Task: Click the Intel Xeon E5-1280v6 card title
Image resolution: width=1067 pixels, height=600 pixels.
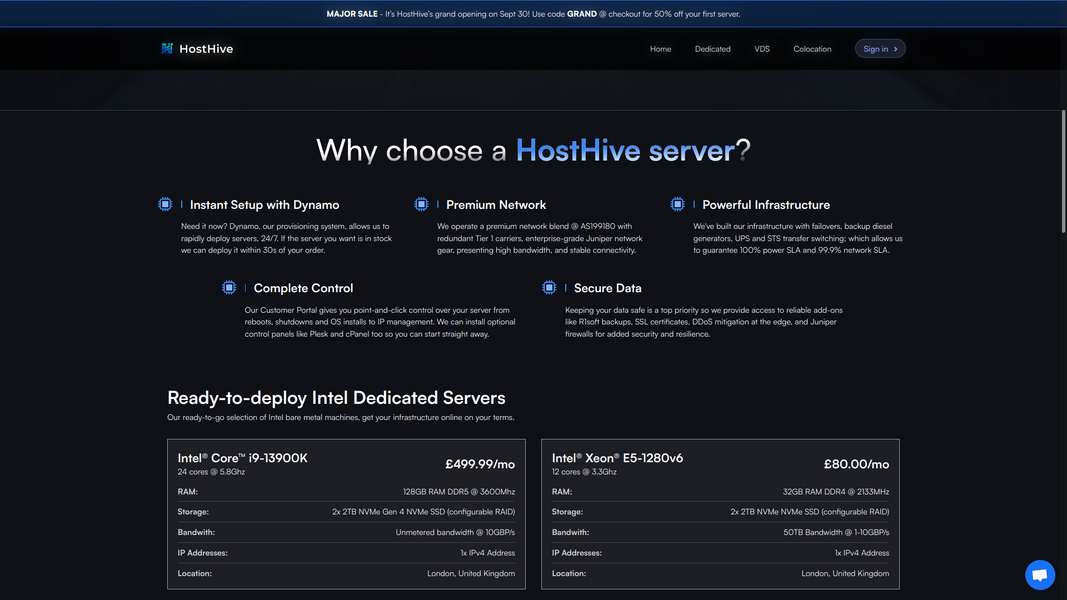Action: (617, 458)
